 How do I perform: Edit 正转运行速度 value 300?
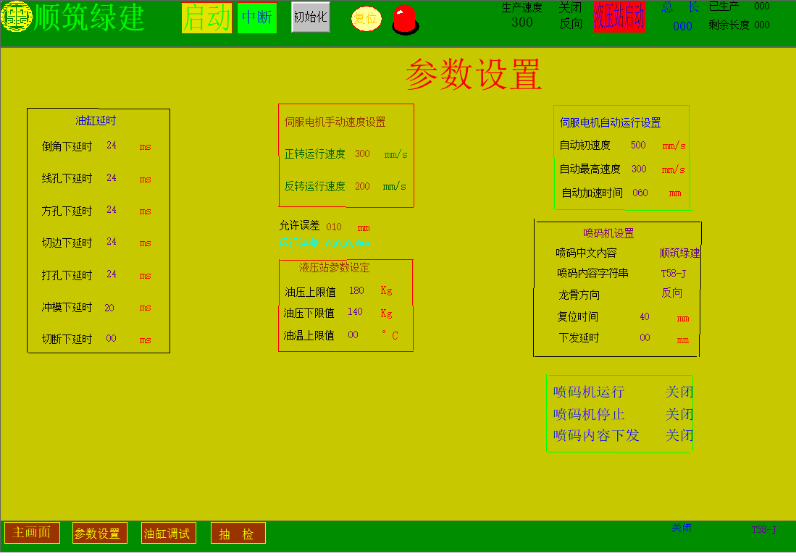coord(362,154)
